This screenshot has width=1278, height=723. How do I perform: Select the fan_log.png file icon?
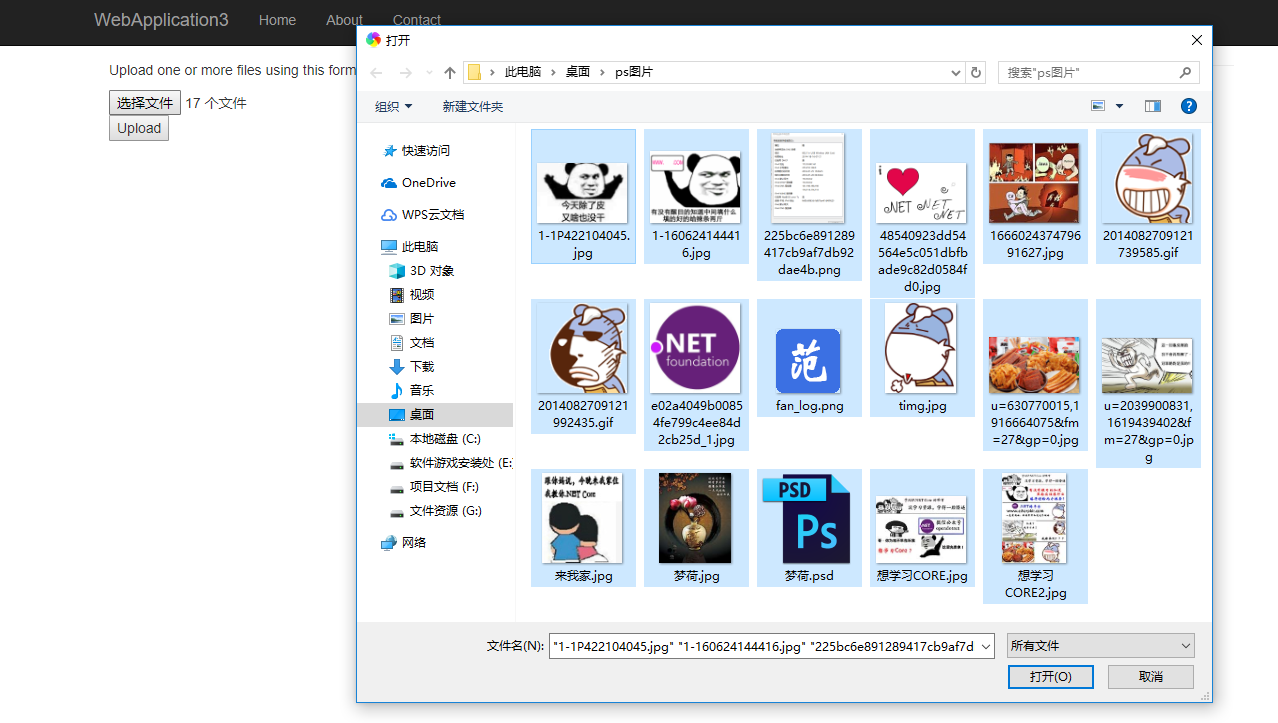click(809, 361)
